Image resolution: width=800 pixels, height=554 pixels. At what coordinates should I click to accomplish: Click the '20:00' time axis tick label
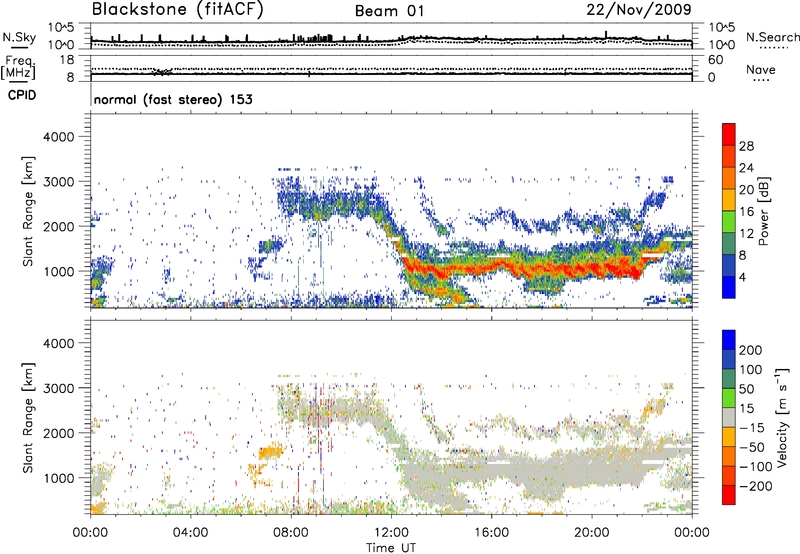point(591,533)
